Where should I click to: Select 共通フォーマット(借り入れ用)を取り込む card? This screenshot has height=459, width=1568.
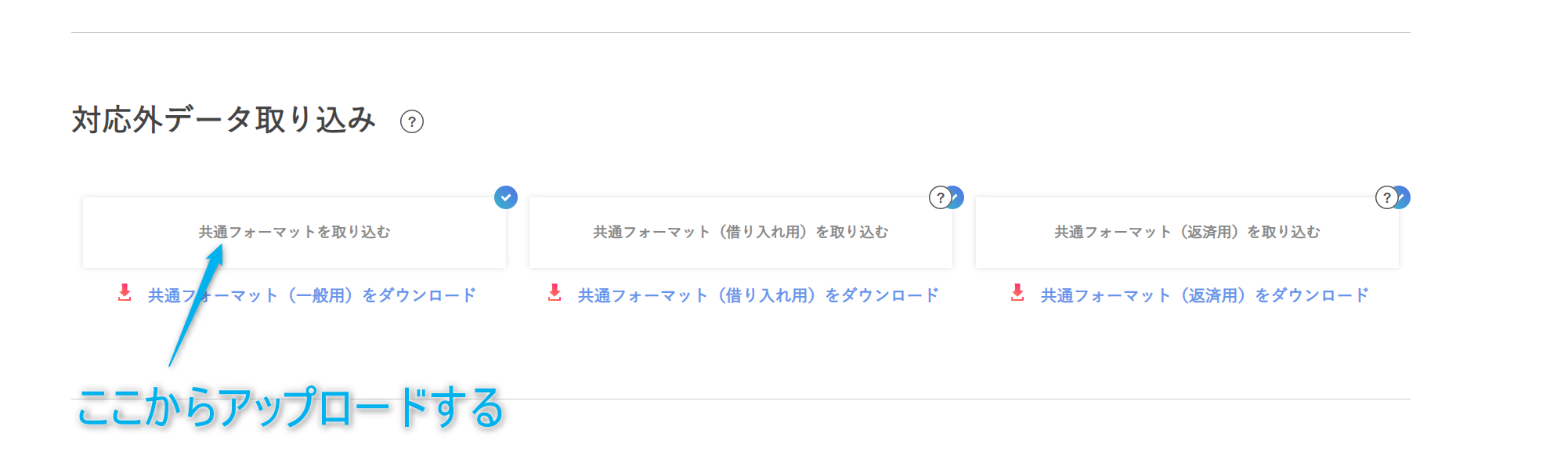tap(741, 233)
